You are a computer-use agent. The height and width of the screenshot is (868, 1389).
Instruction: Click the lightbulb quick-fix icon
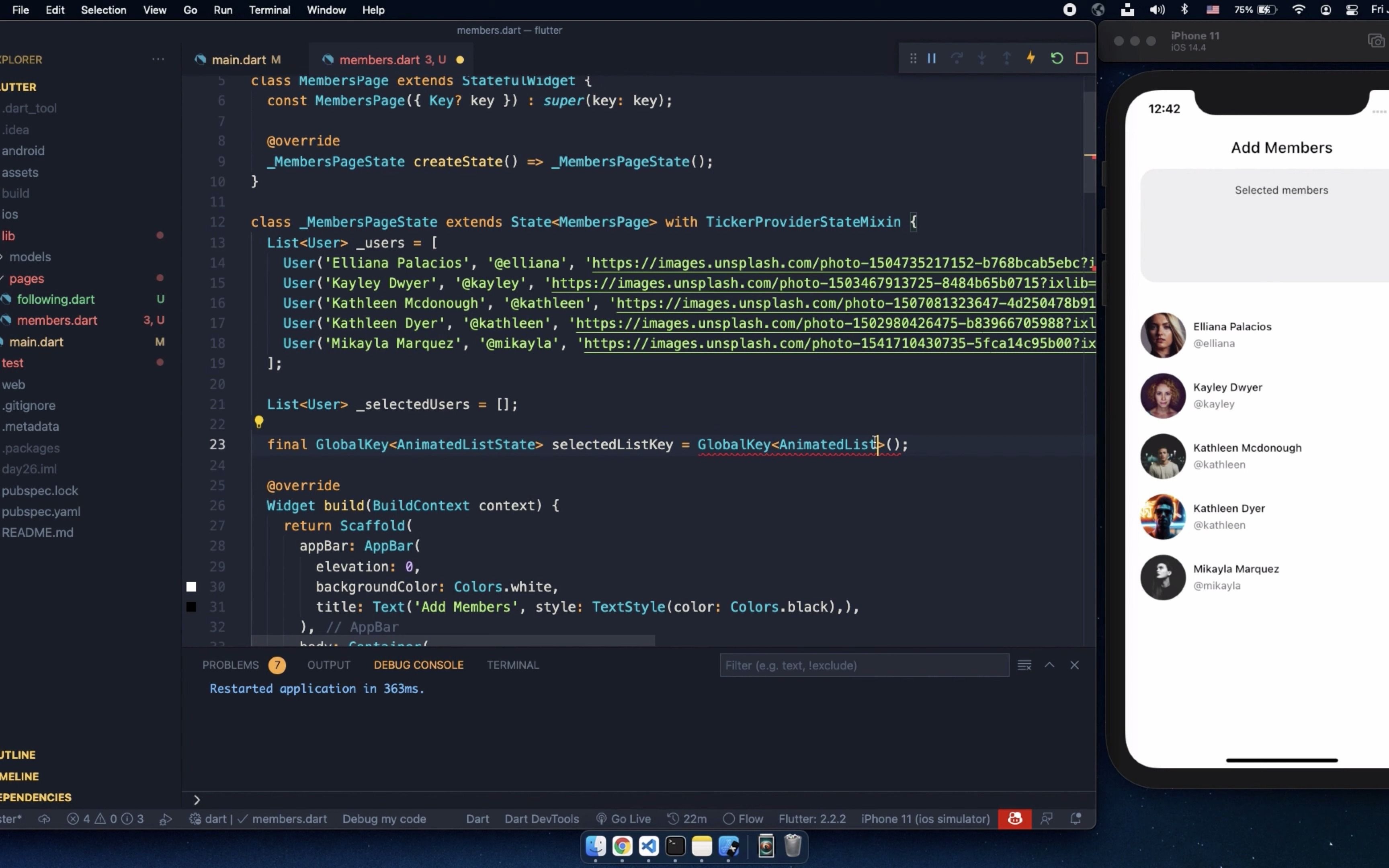tap(259, 422)
